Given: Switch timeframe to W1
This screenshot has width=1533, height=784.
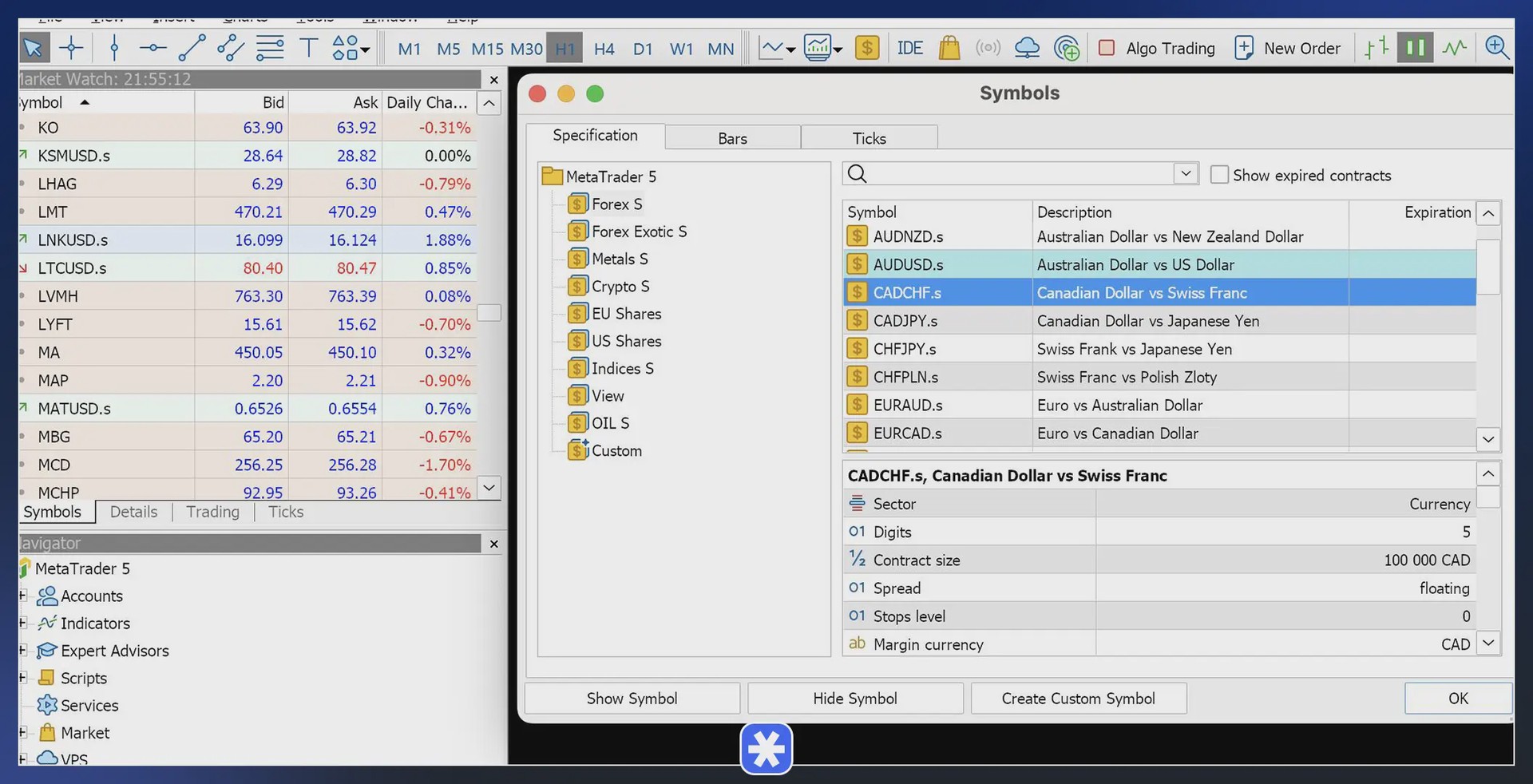Looking at the screenshot, I should click(681, 49).
